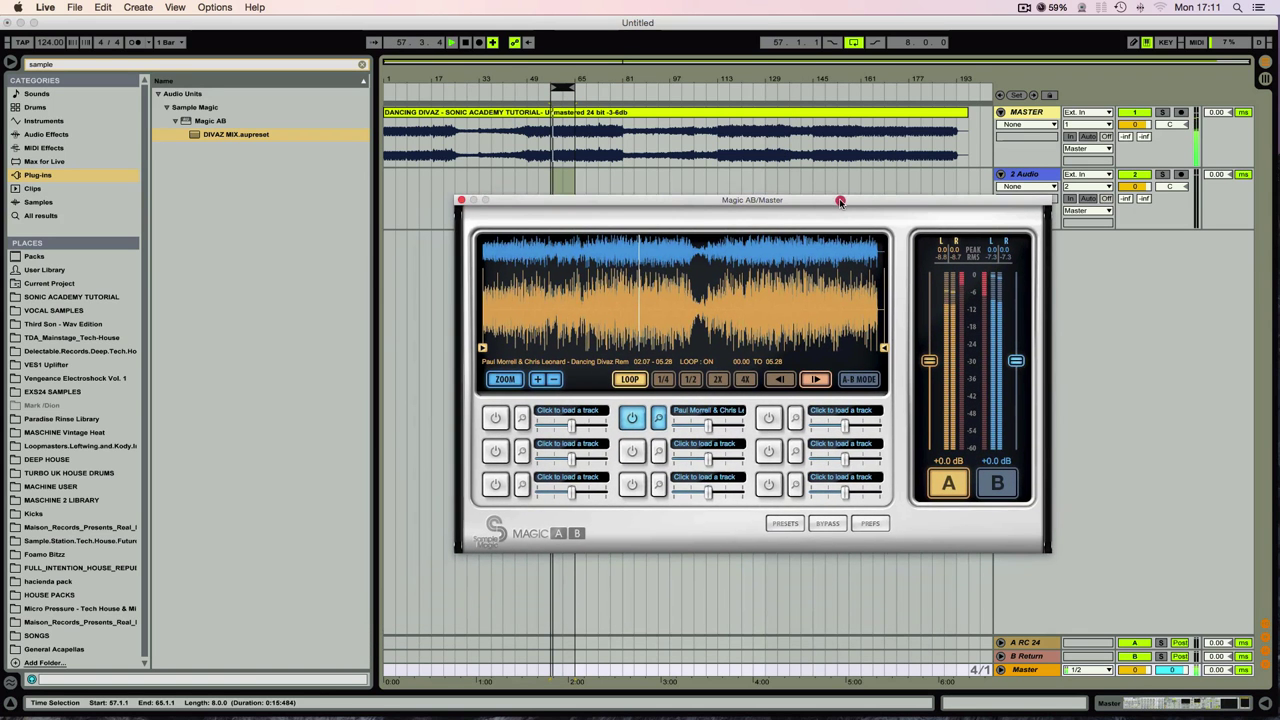Arm record on the 2 Audio track
This screenshot has width=1280, height=720.
click(1180, 174)
